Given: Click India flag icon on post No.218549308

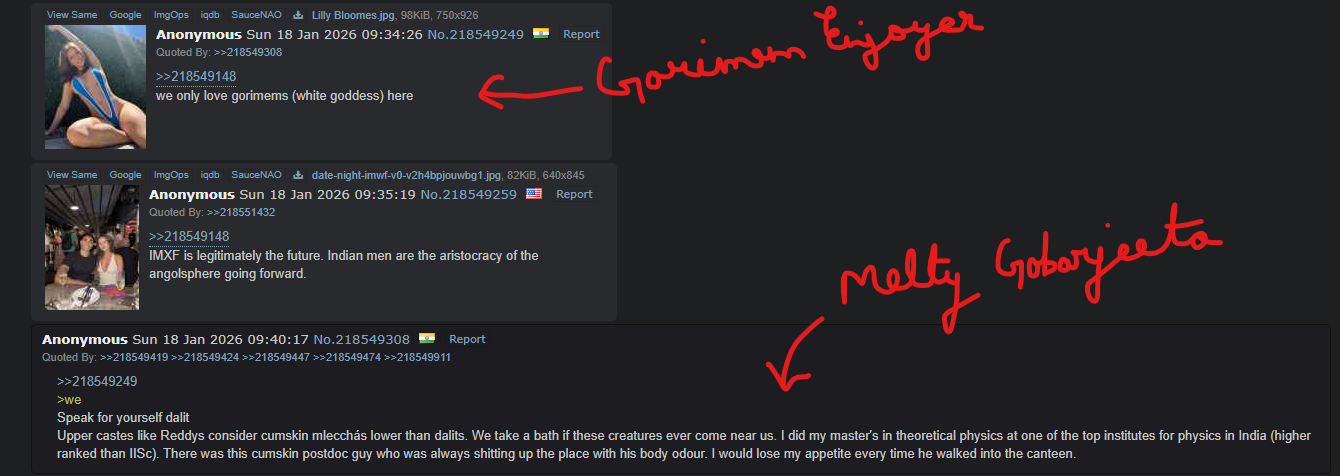Looking at the screenshot, I should pos(427,339).
